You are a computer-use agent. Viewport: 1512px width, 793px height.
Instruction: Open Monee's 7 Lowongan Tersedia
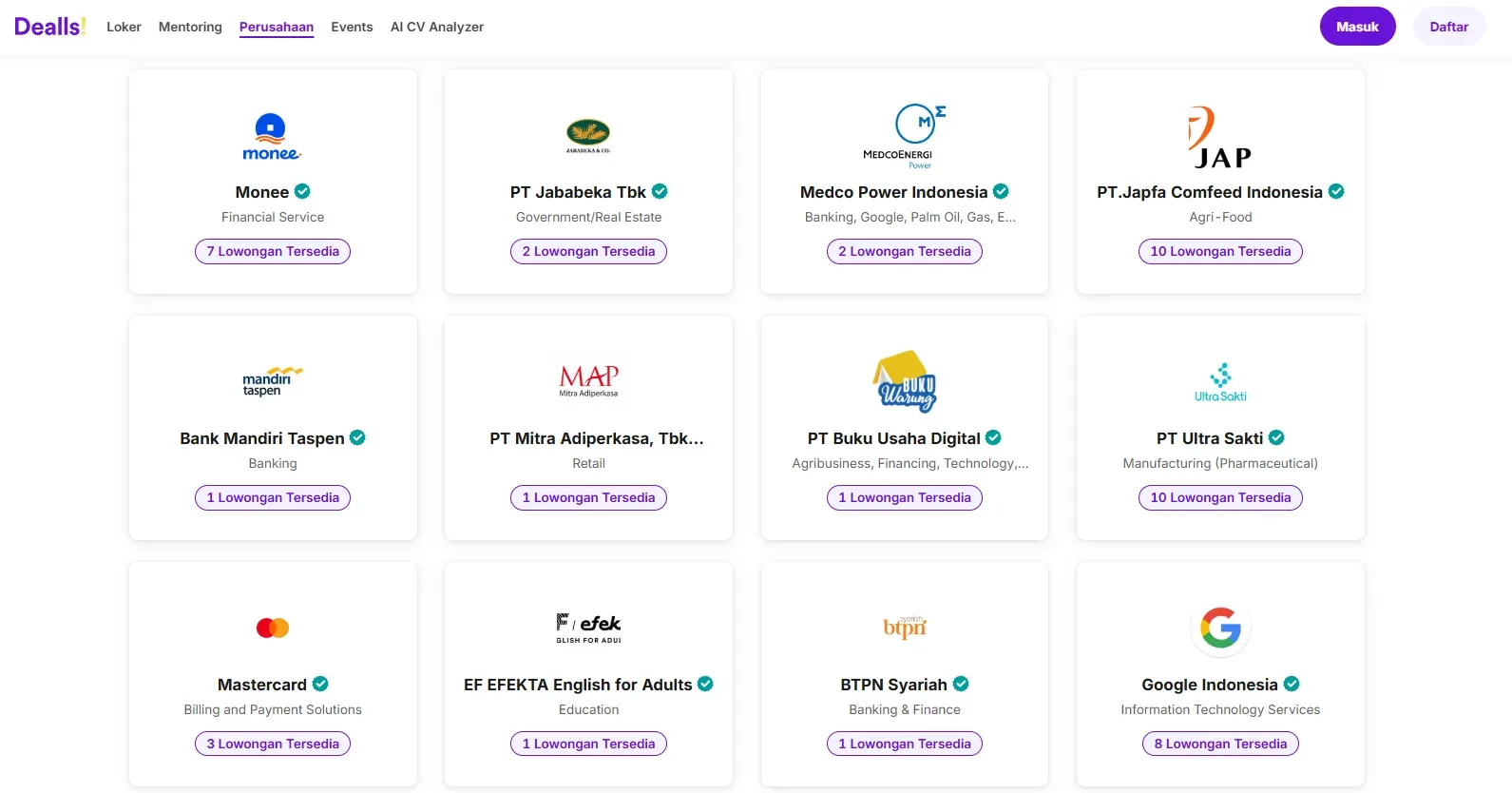[x=273, y=251]
